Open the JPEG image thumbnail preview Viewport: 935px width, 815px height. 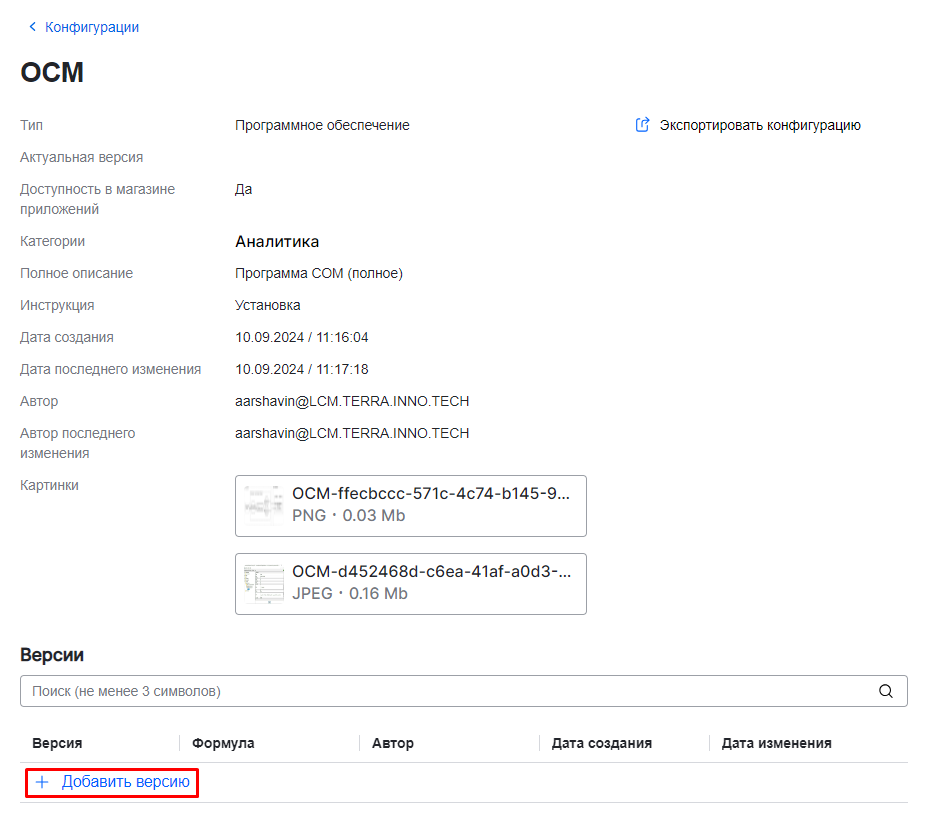click(x=264, y=584)
